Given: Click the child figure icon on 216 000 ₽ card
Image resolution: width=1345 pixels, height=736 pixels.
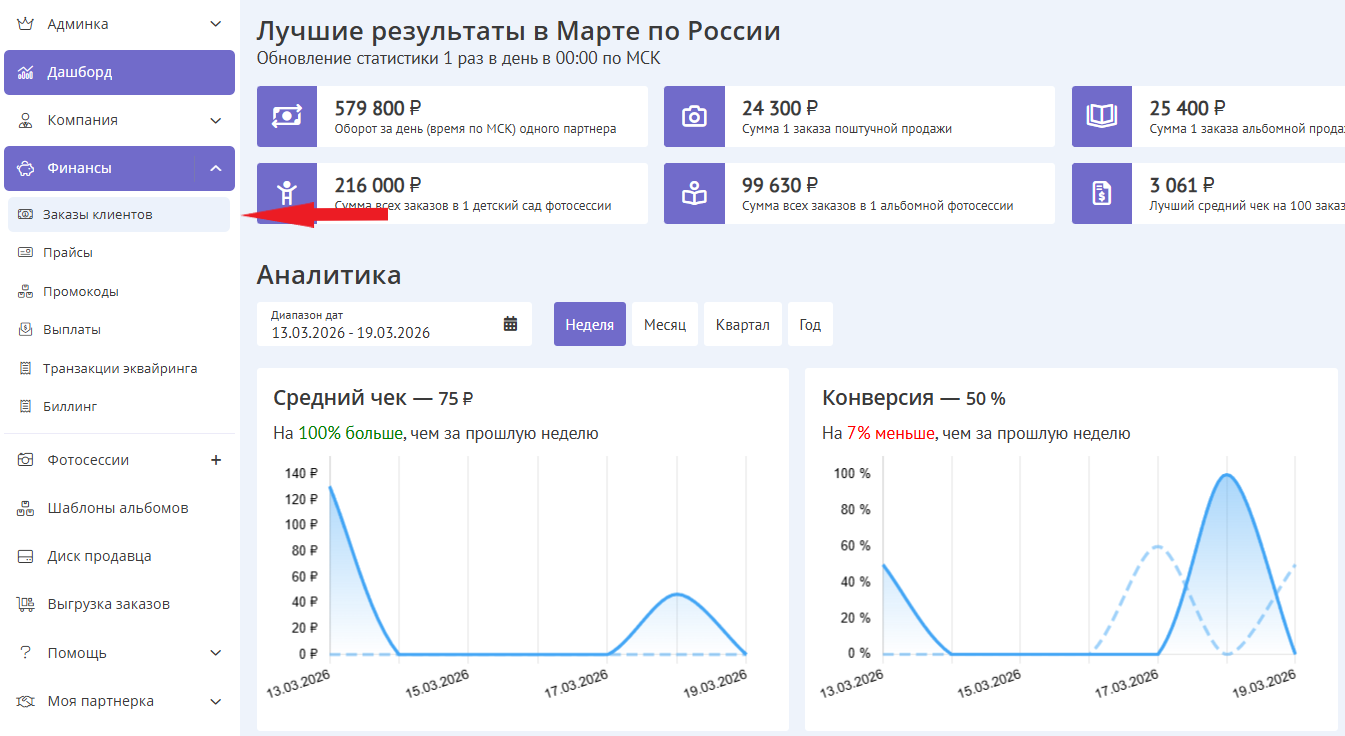Looking at the screenshot, I should [x=287, y=193].
